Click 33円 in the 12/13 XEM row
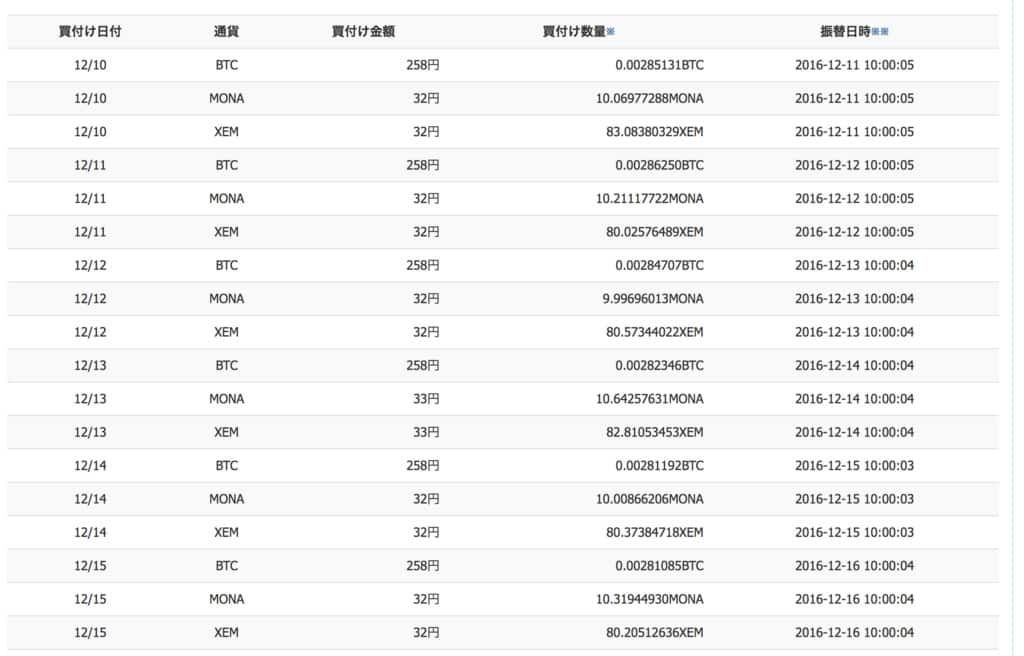This screenshot has width=1024, height=656. 426,432
